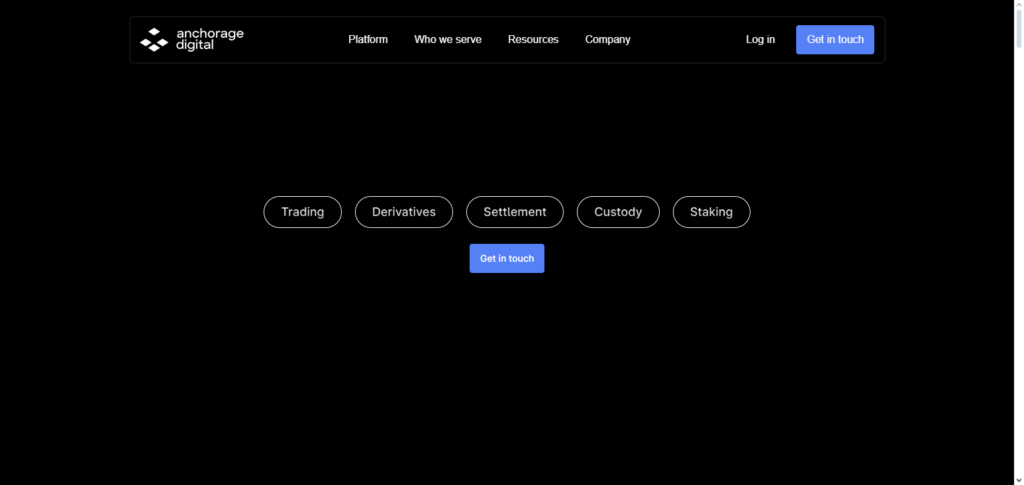This screenshot has height=485, width=1024.
Task: Click the centered Get in touch button
Action: pos(507,258)
